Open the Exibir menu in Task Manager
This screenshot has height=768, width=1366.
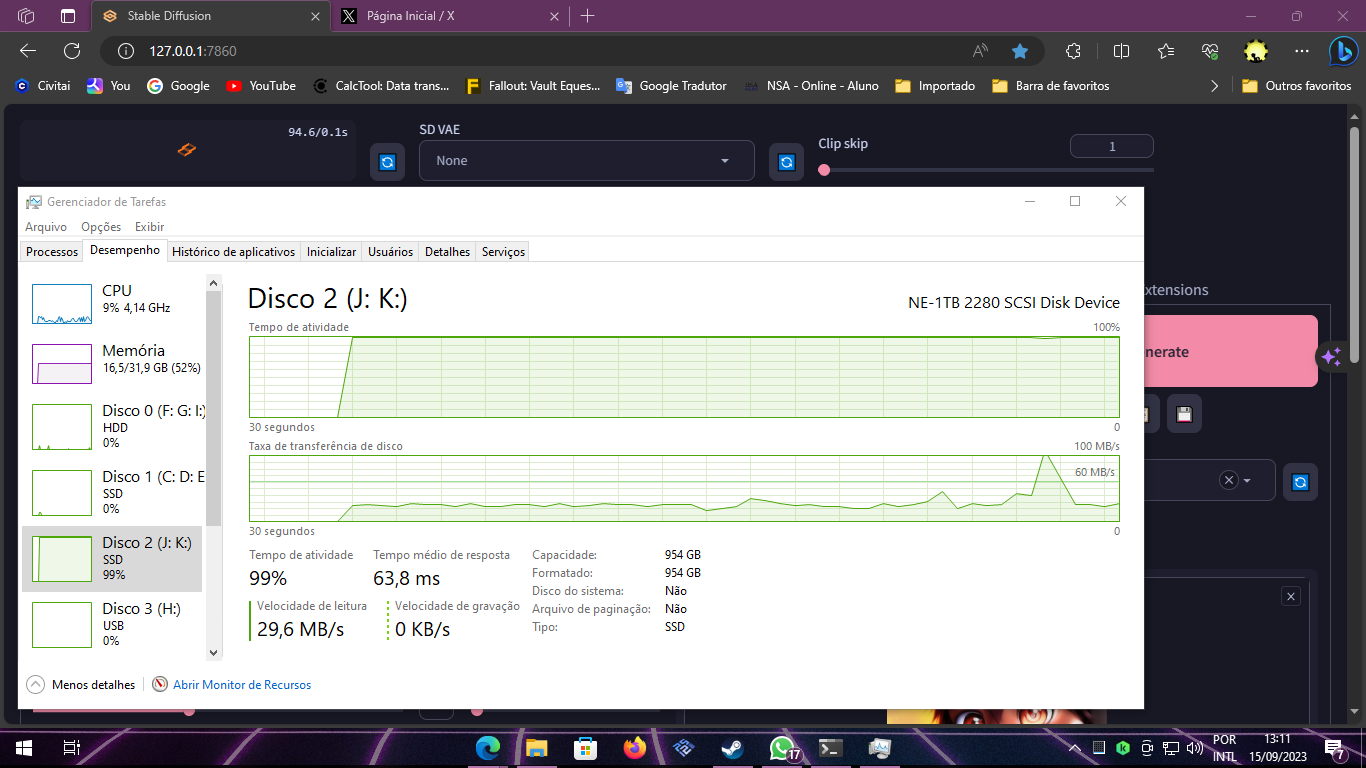click(x=150, y=227)
